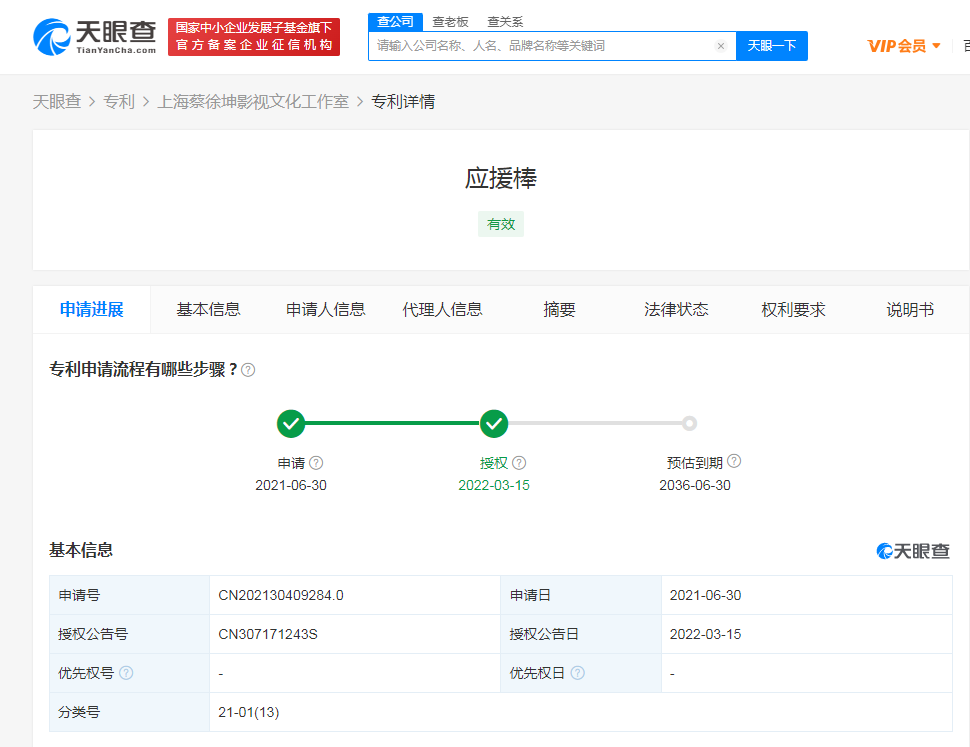The width and height of the screenshot is (970, 747).
Task: Click the 天眼一下 search button
Action: [771, 46]
